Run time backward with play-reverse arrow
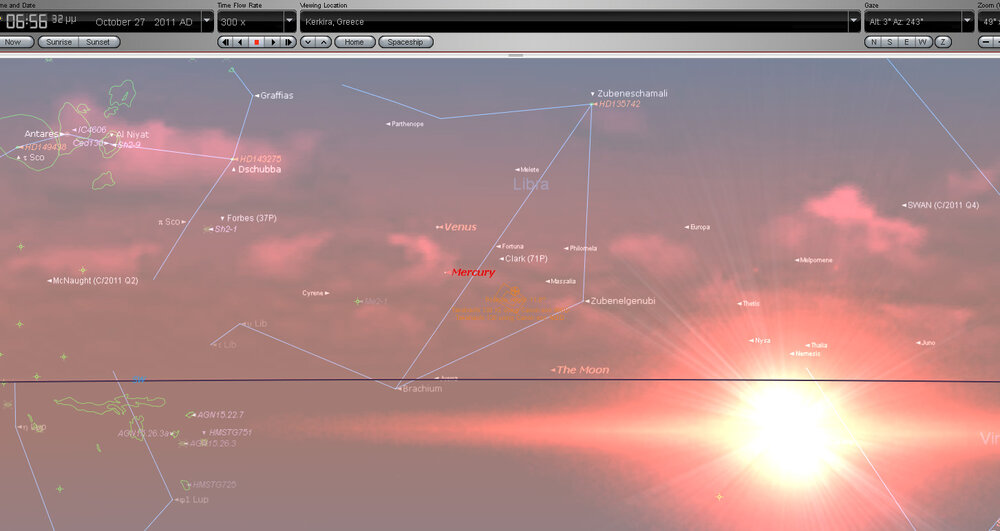 pos(241,42)
